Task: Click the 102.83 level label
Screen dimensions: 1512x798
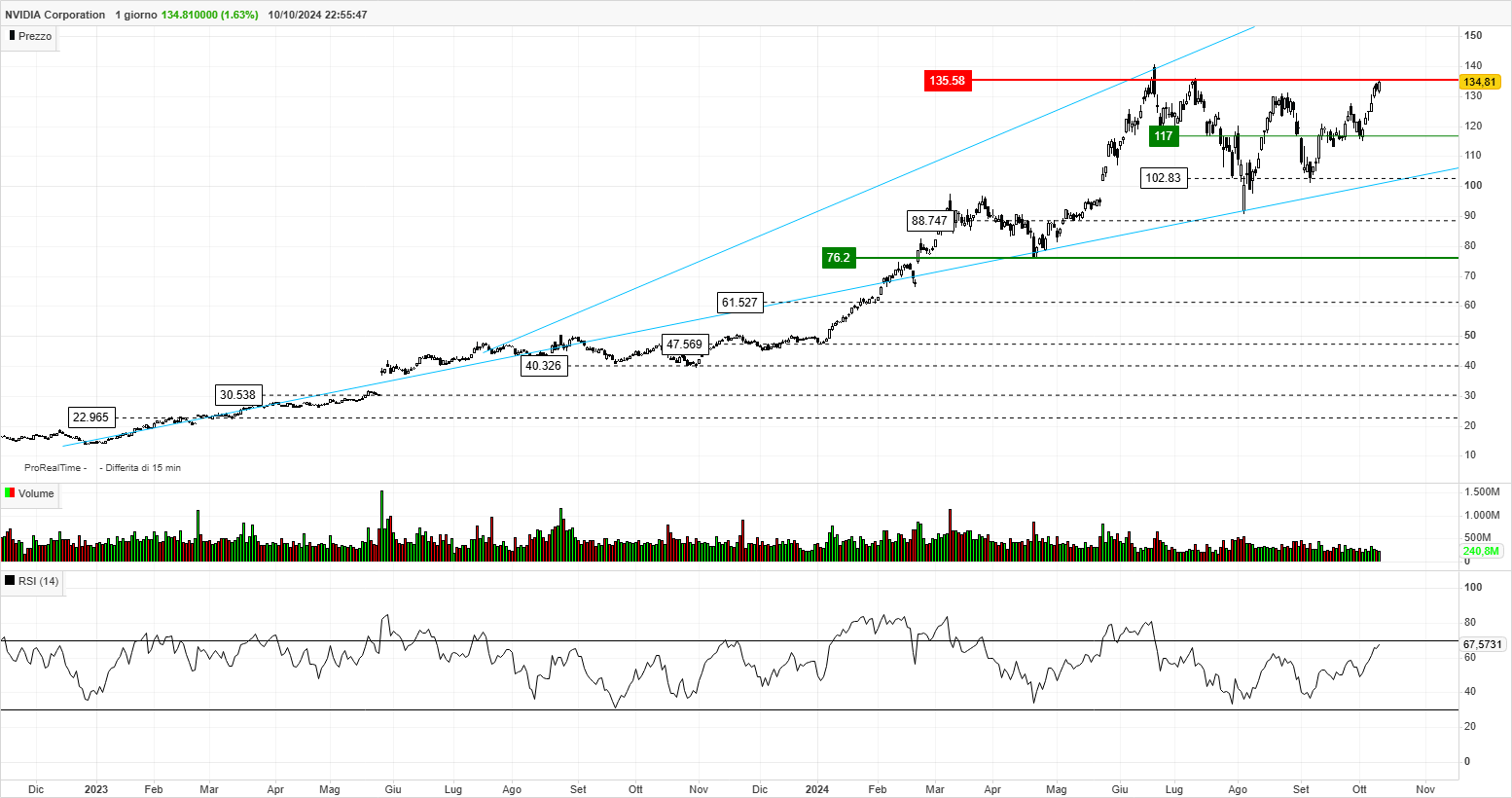Action: pyautogui.click(x=1164, y=178)
